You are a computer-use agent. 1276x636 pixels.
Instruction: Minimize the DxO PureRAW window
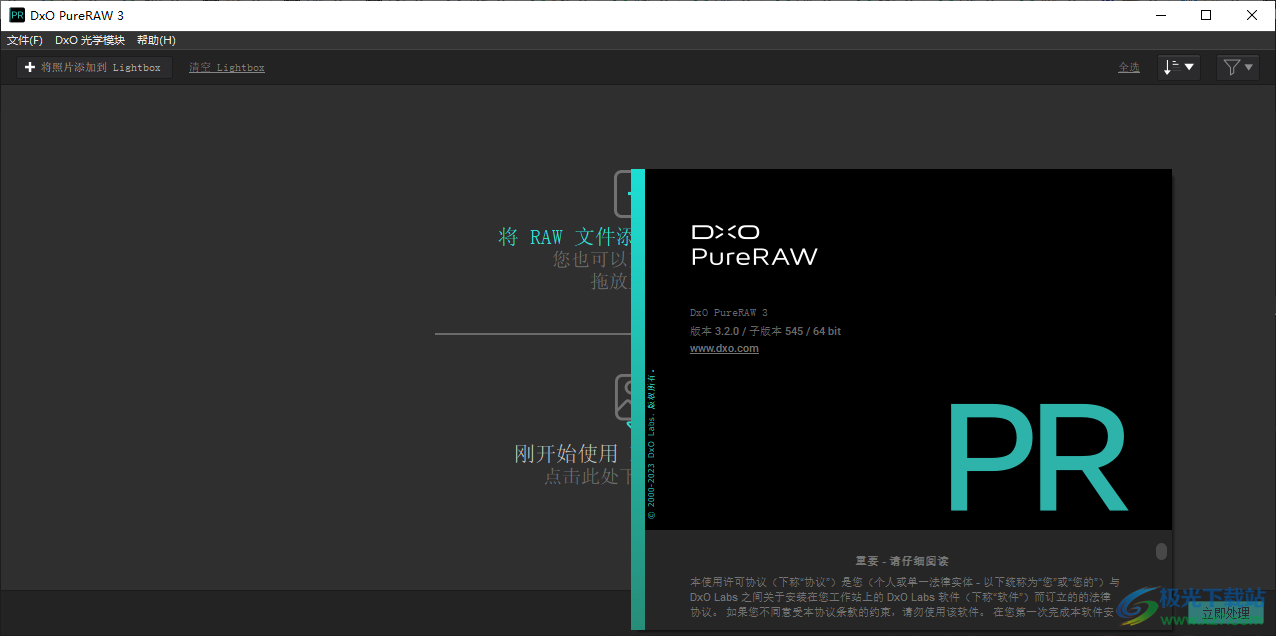pyautogui.click(x=1161, y=15)
